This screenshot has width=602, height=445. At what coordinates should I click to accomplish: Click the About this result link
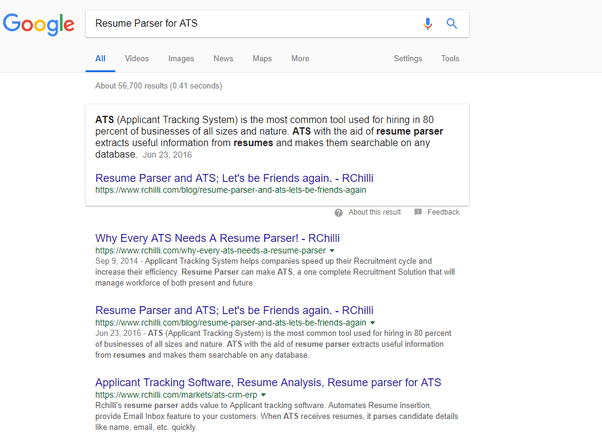point(374,212)
